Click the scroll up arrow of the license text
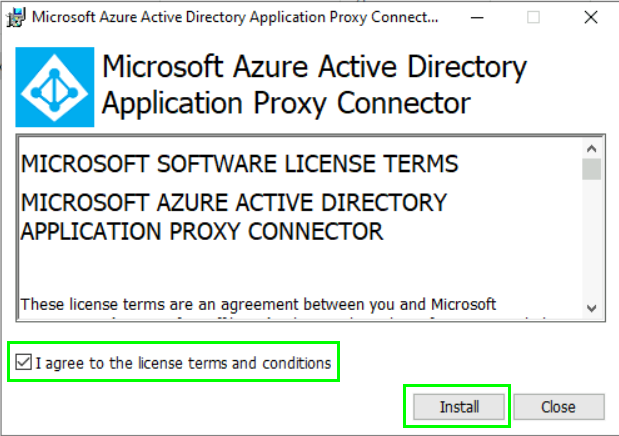The image size is (619, 436). [x=592, y=146]
